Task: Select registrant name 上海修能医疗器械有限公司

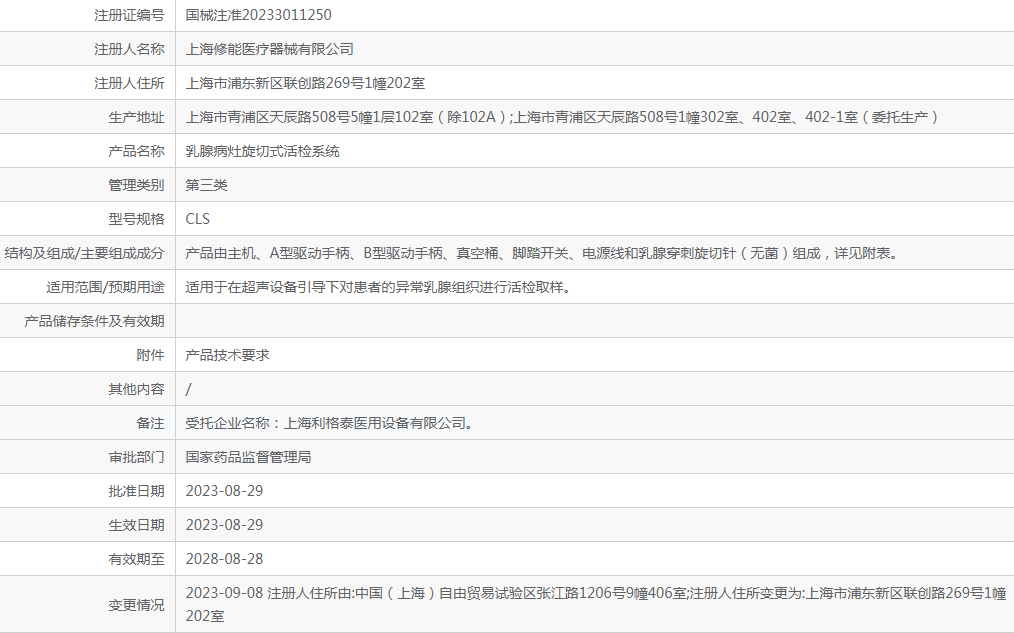Action: pos(270,49)
